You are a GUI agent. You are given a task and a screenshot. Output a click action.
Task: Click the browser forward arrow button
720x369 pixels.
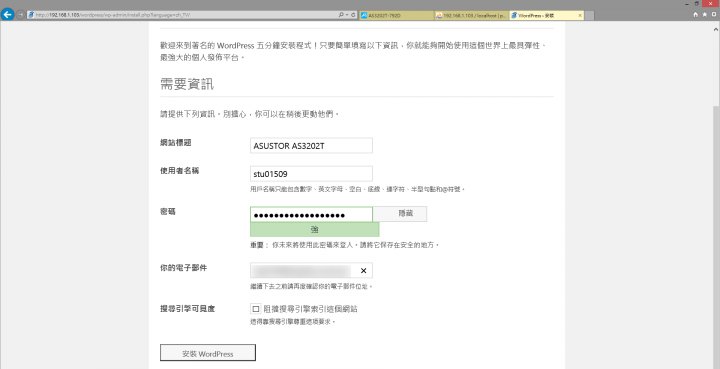tap(21, 15)
